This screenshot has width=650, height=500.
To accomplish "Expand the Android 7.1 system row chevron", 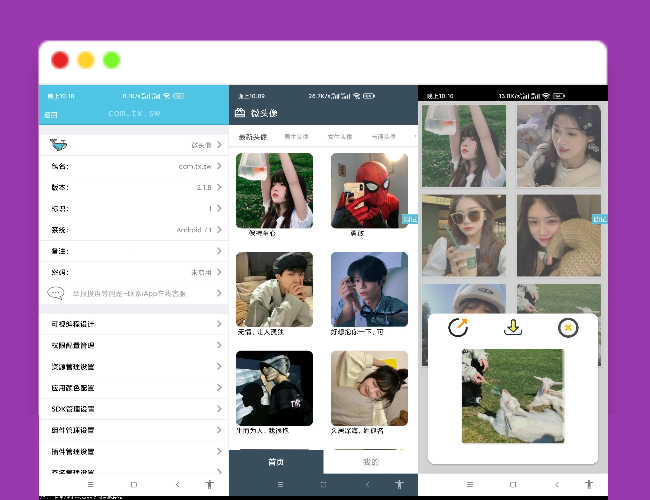I will point(219,229).
